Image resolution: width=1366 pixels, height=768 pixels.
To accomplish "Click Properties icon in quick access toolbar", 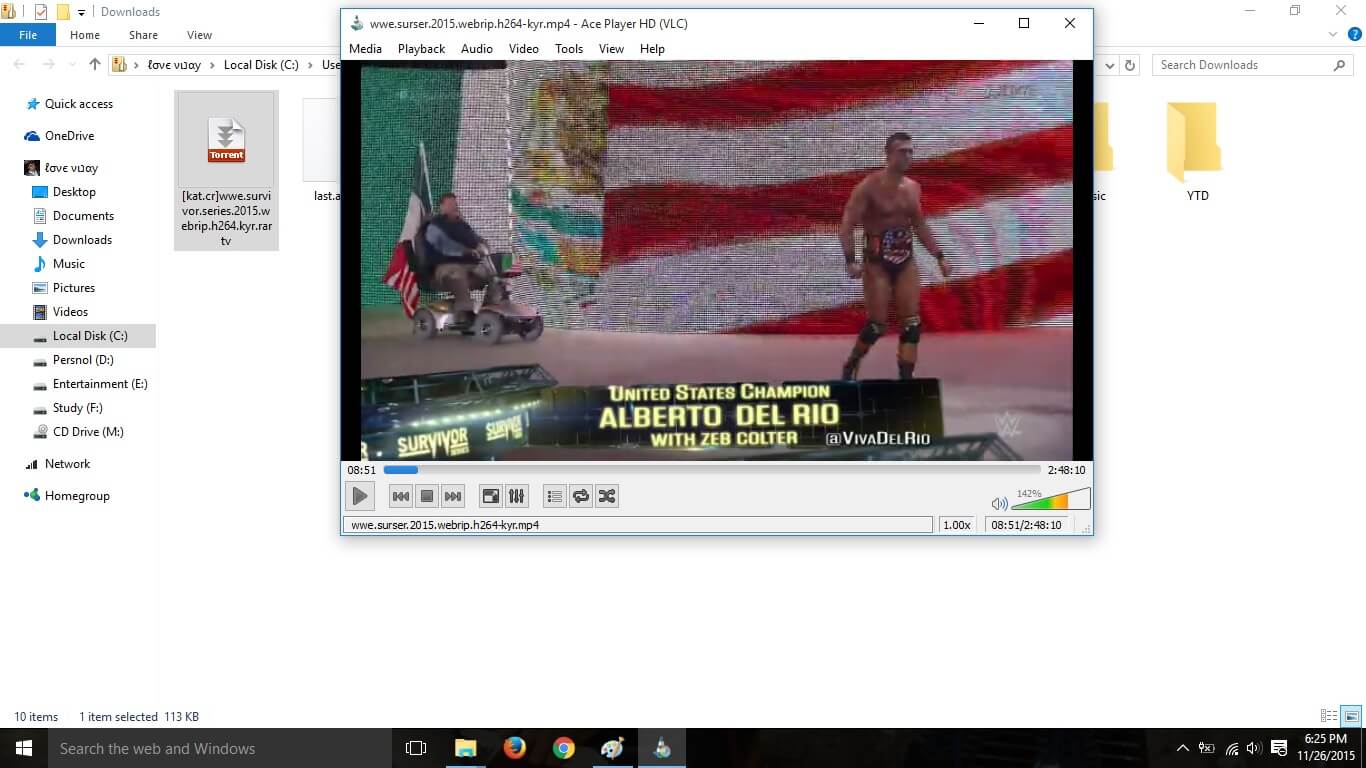I will click(x=41, y=12).
